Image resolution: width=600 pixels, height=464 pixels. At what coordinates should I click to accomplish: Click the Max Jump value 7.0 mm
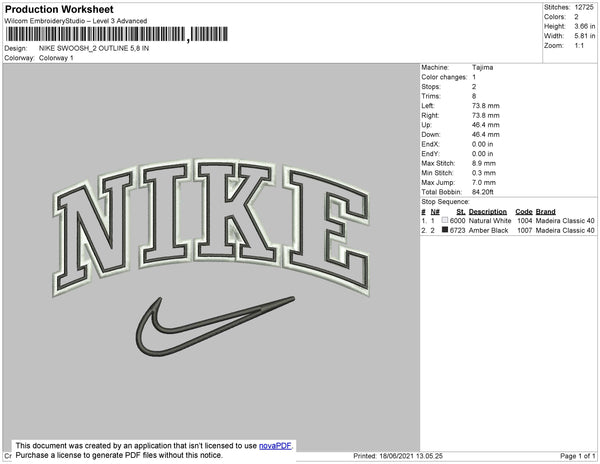[484, 182]
